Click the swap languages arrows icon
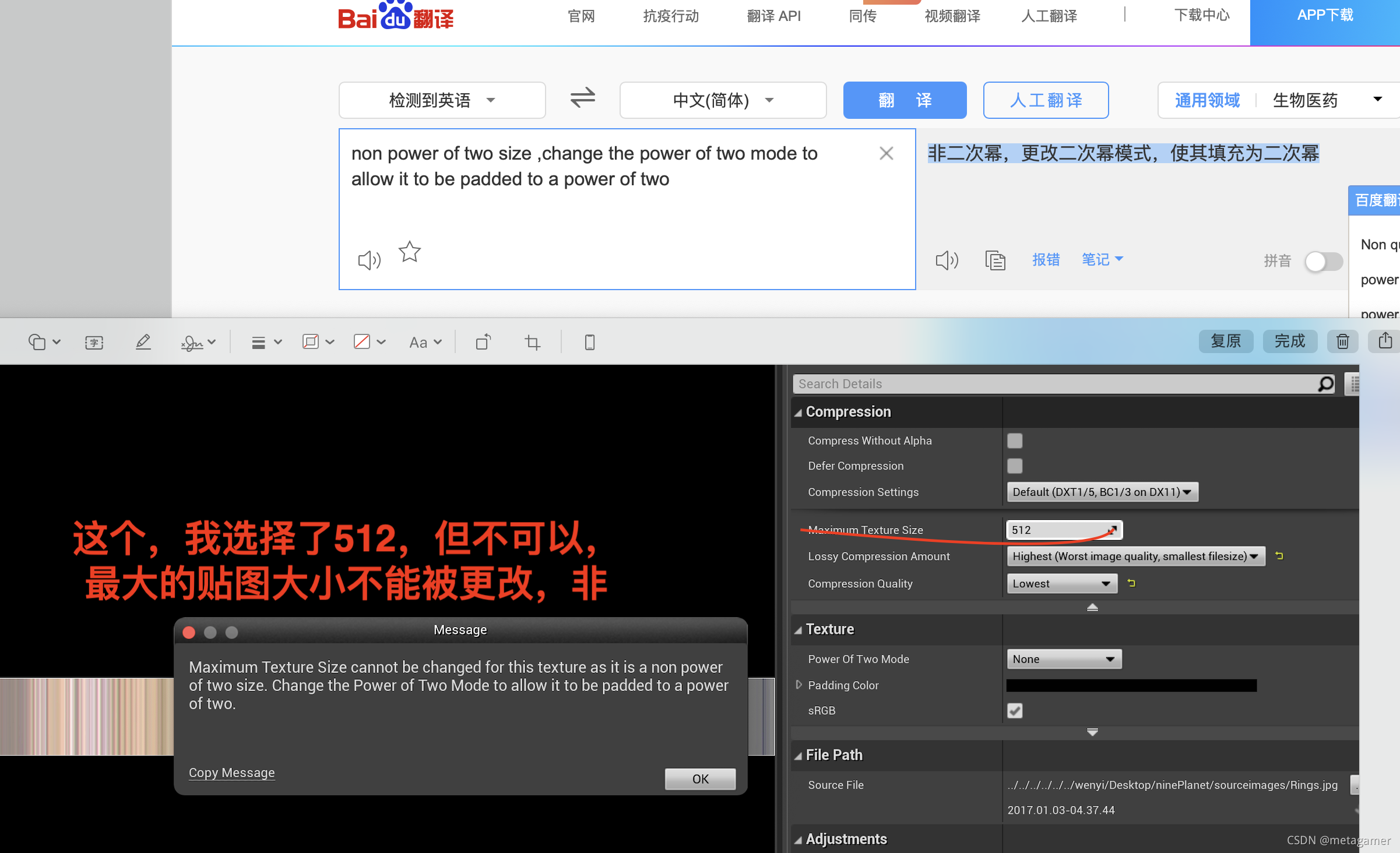Viewport: 1400px width, 853px height. [582, 98]
